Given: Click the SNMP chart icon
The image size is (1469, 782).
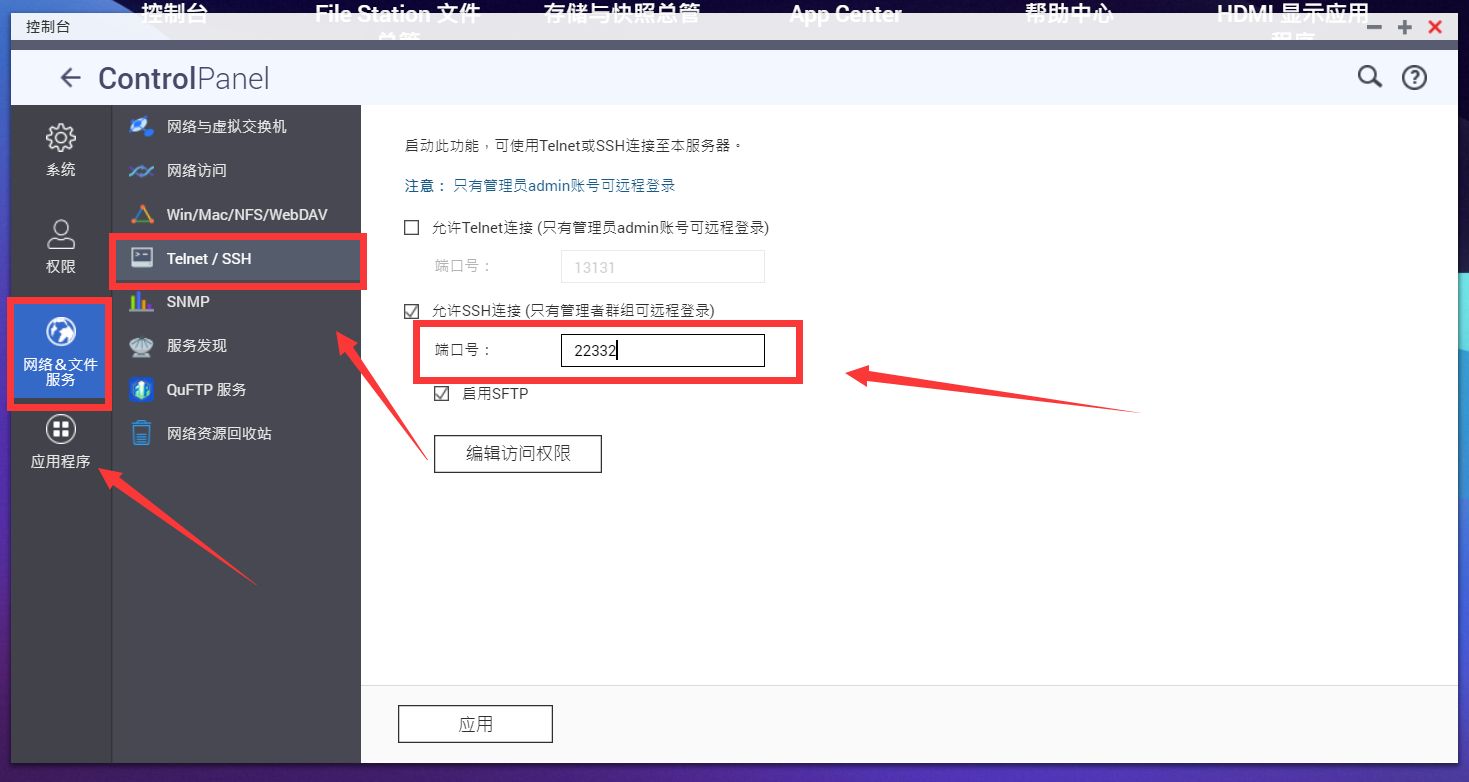Looking at the screenshot, I should [142, 302].
